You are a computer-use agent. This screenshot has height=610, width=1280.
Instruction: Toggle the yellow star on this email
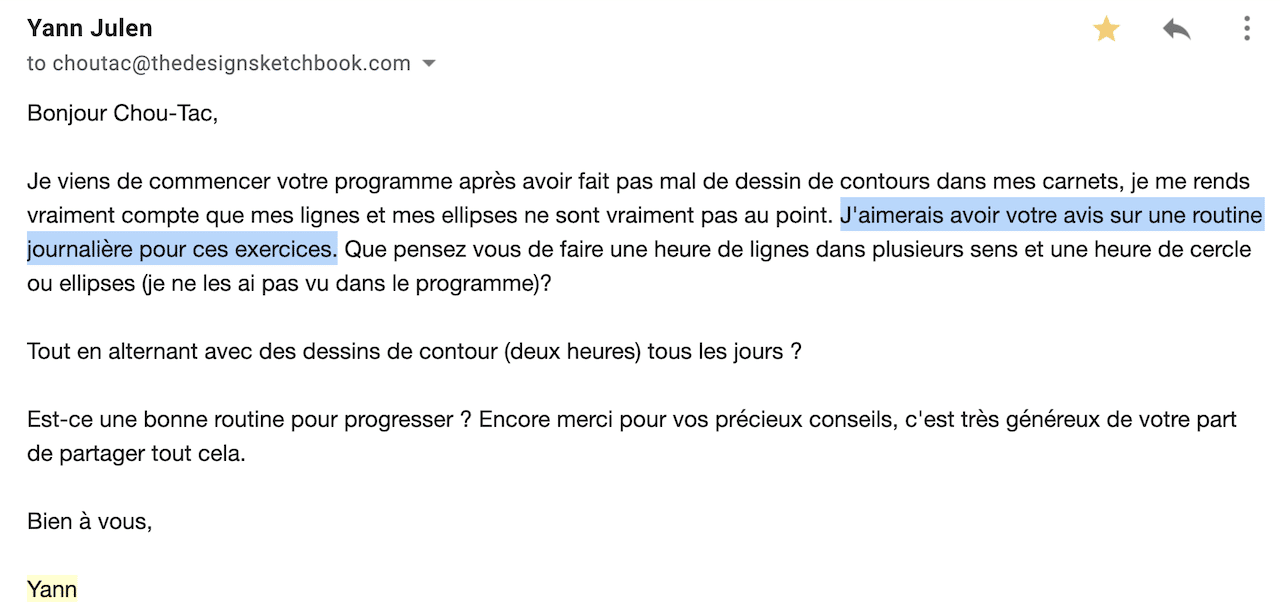(x=1106, y=29)
